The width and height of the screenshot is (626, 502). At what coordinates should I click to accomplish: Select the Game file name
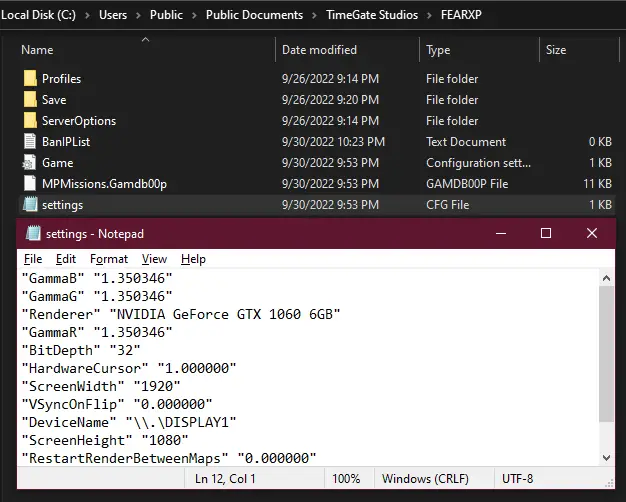tap(57, 163)
